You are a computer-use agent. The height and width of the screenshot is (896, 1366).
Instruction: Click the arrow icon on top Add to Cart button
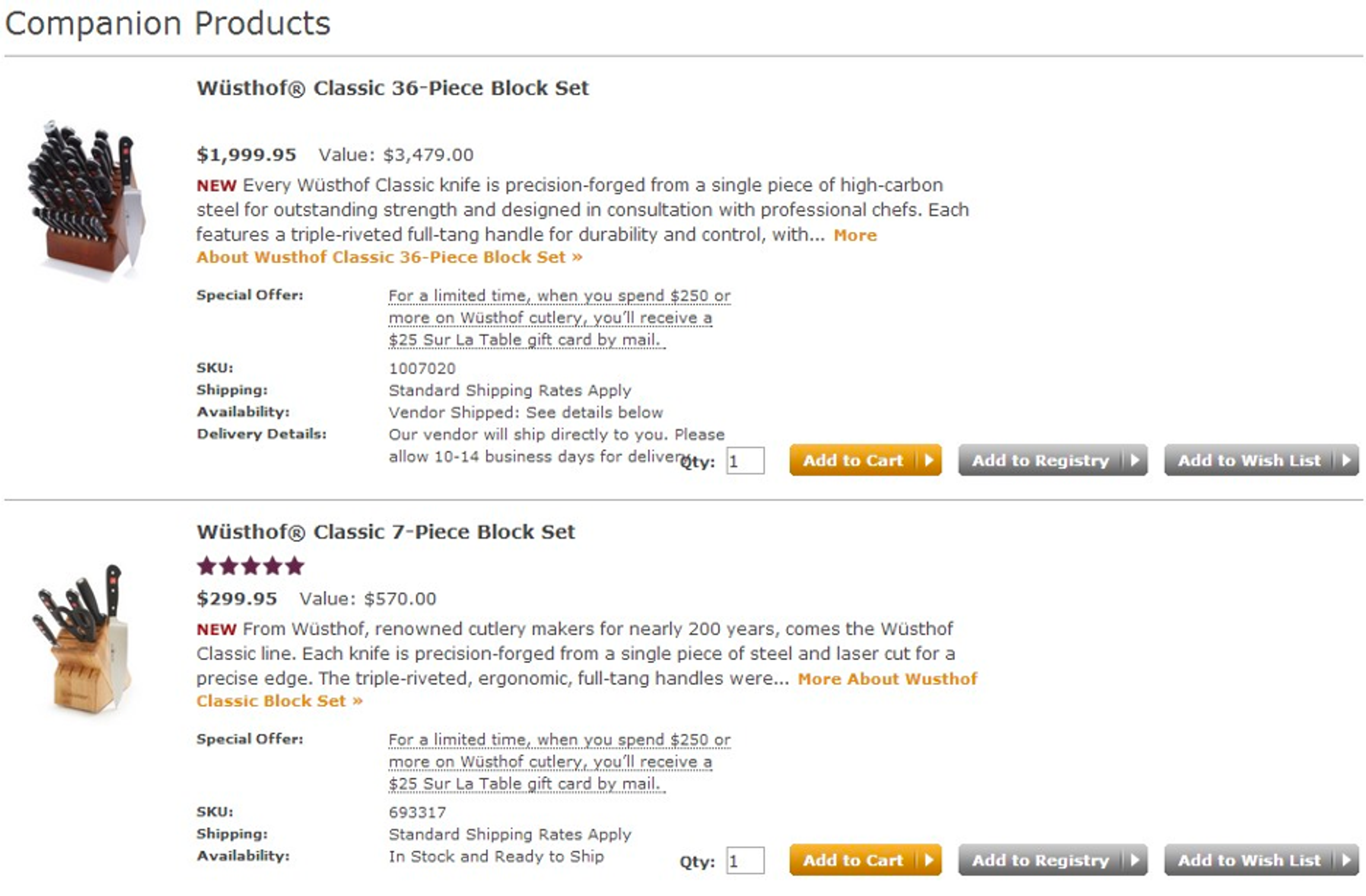coord(930,460)
